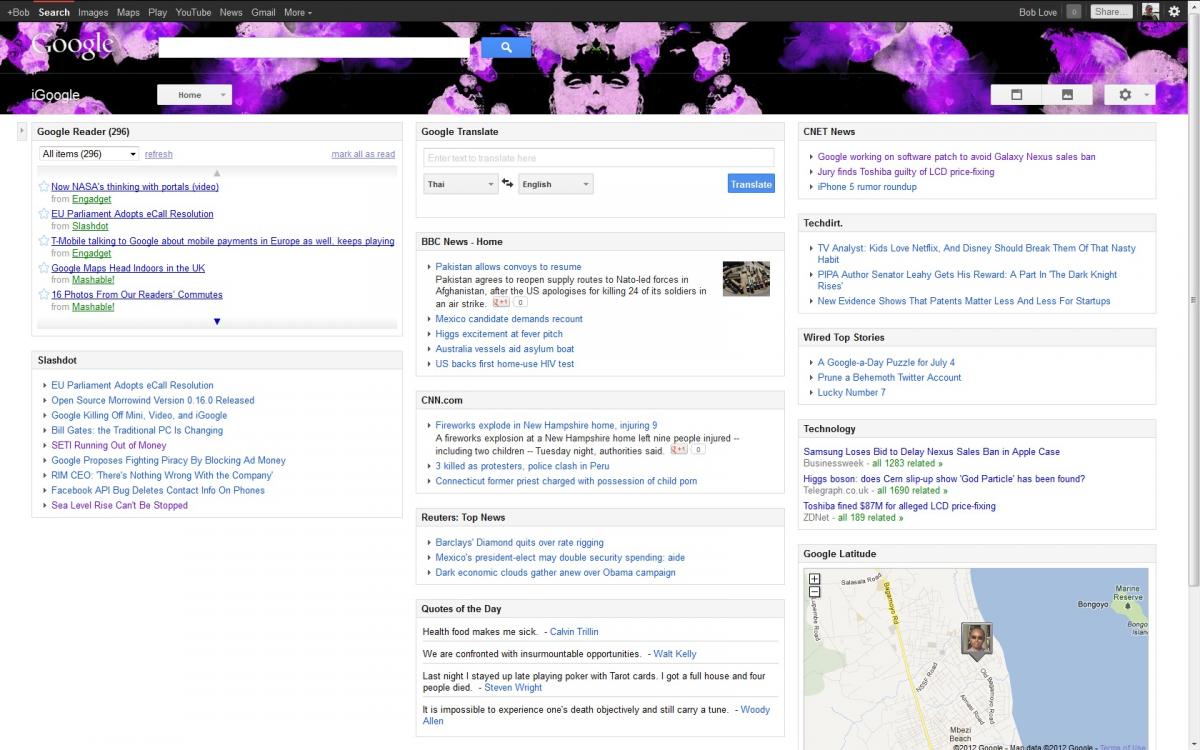
Task: Open the iGoogle gear options dropdown
Action: [x=1130, y=94]
